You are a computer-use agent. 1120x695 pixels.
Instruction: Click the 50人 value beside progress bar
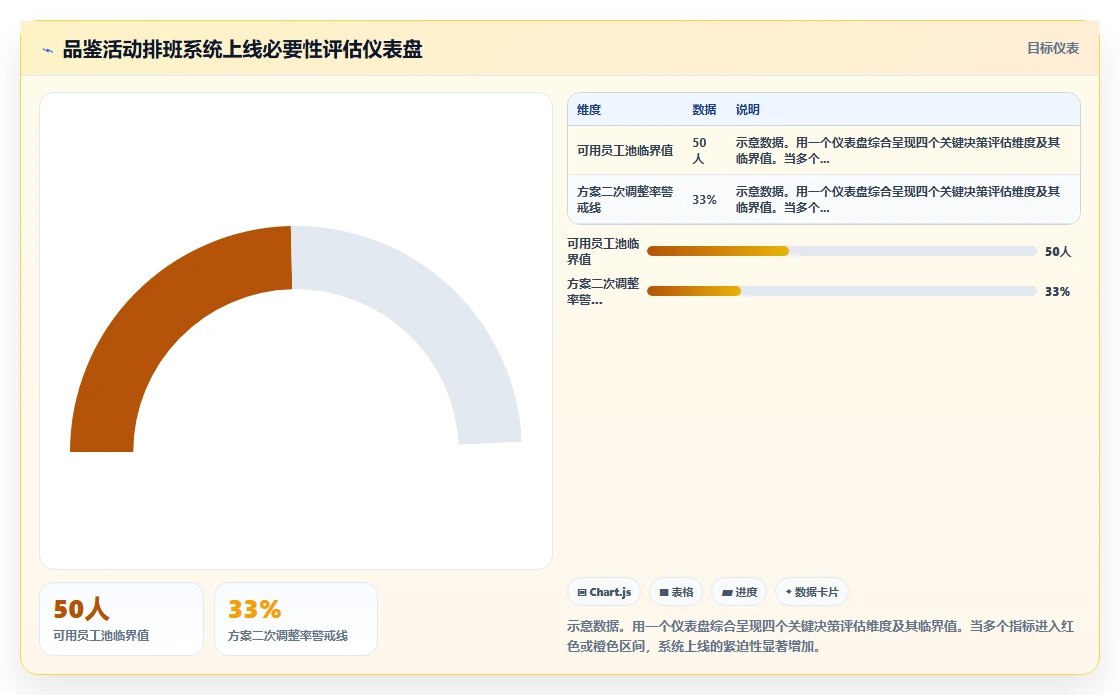click(x=1058, y=251)
